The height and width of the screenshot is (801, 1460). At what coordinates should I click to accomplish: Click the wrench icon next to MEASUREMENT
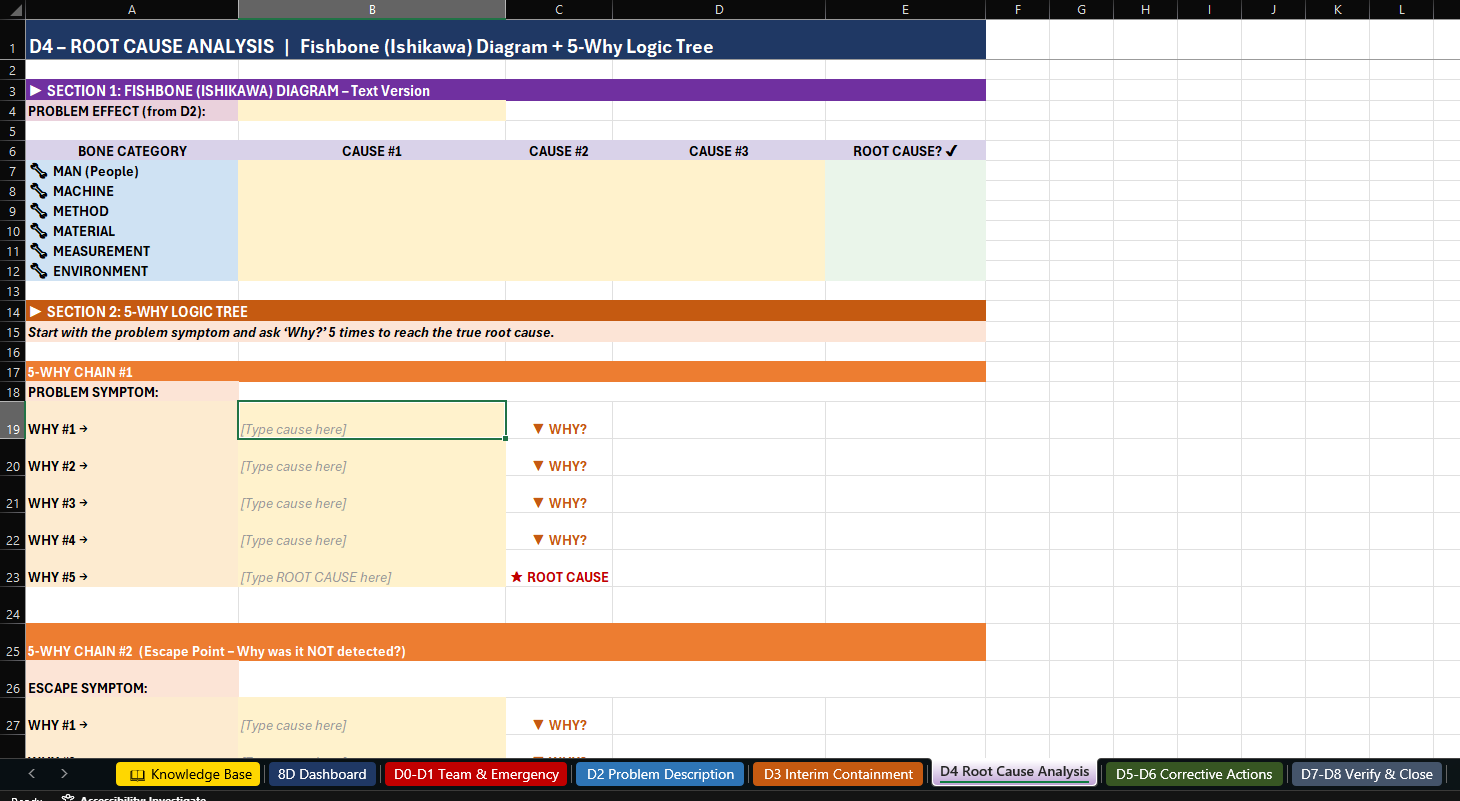(37, 251)
